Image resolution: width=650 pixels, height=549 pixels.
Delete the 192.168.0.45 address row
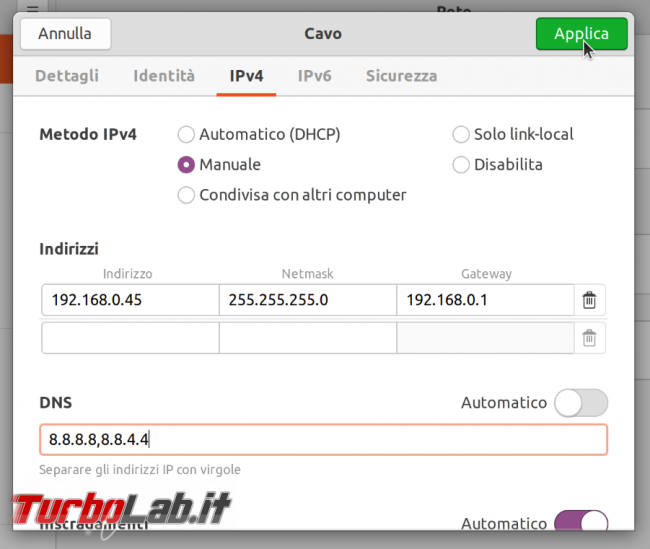[x=589, y=300]
